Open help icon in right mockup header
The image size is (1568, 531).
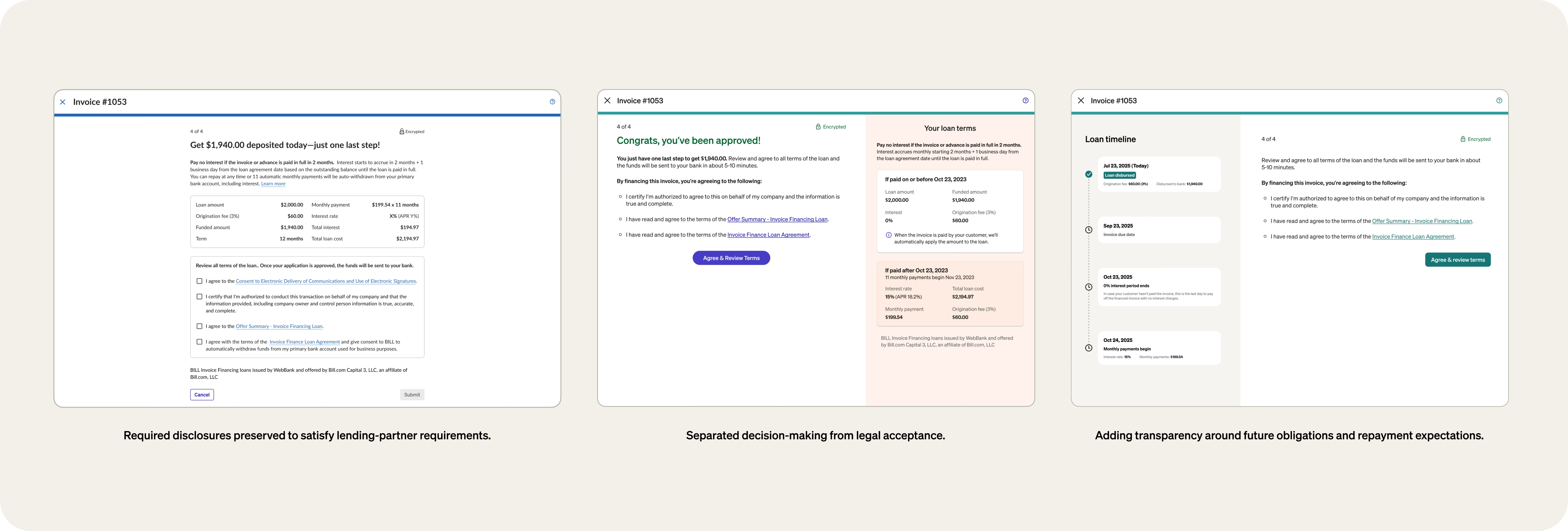1499,101
